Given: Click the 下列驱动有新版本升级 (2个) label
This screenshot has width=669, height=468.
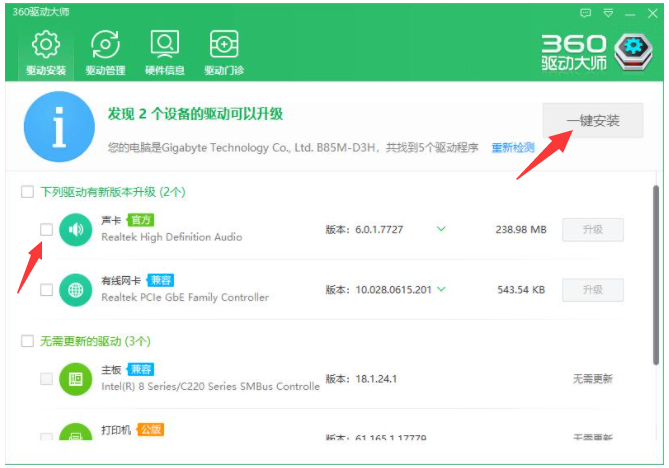Looking at the screenshot, I should coord(113,192).
